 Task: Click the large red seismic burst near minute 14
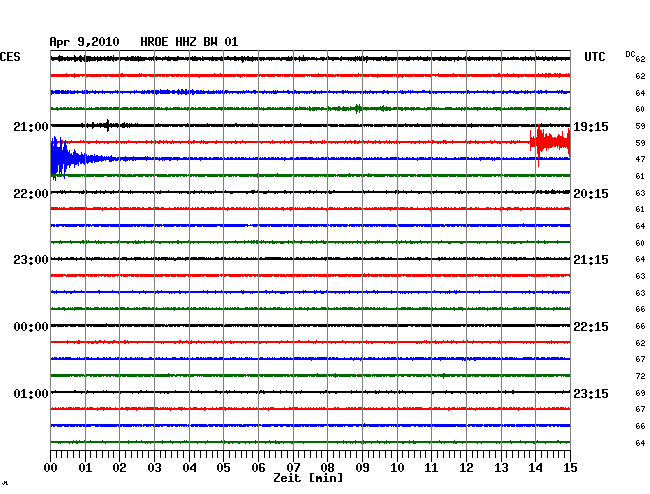pos(550,144)
